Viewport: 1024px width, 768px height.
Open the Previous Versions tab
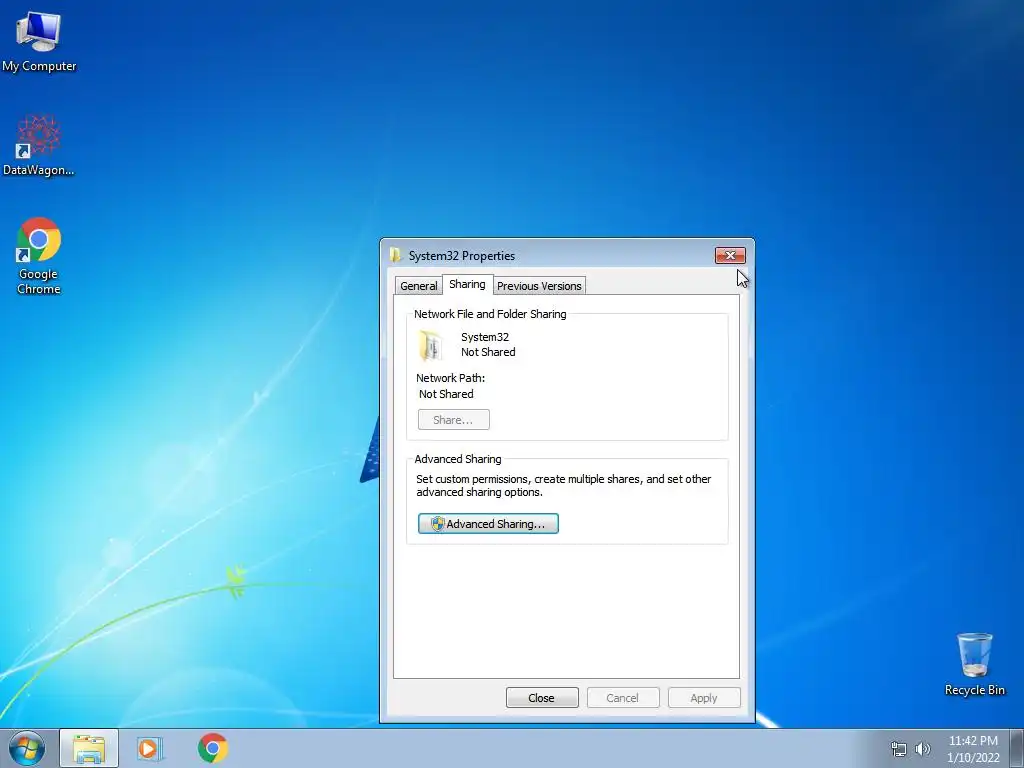point(539,286)
